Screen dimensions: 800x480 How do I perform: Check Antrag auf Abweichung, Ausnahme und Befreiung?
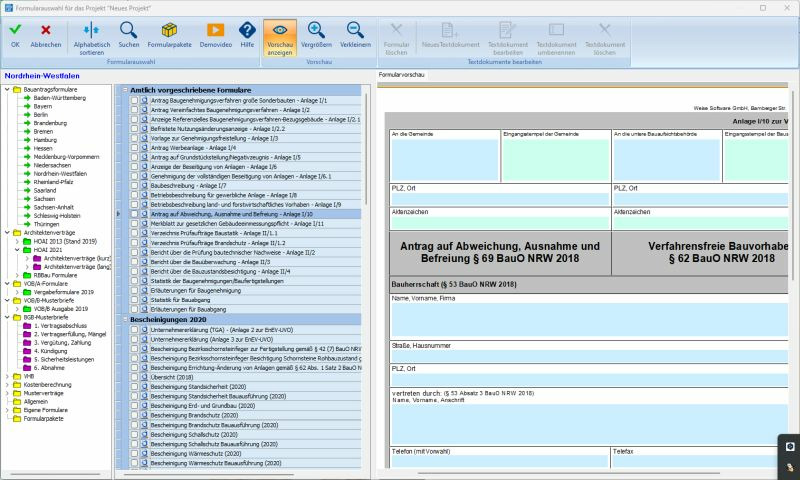click(134, 214)
